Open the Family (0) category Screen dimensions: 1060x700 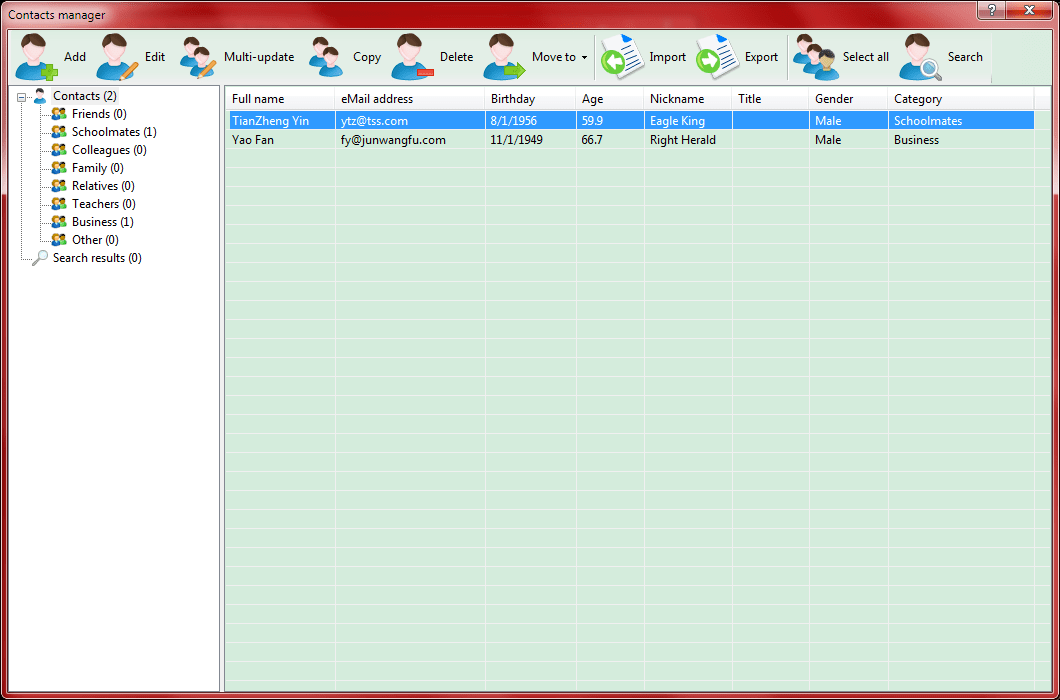point(97,168)
